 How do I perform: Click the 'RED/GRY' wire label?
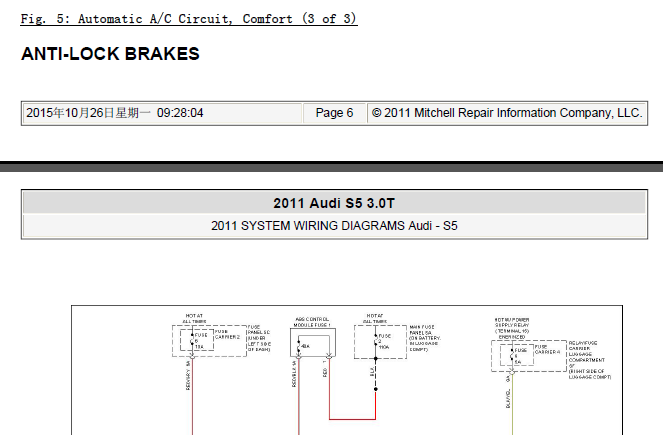(188, 380)
